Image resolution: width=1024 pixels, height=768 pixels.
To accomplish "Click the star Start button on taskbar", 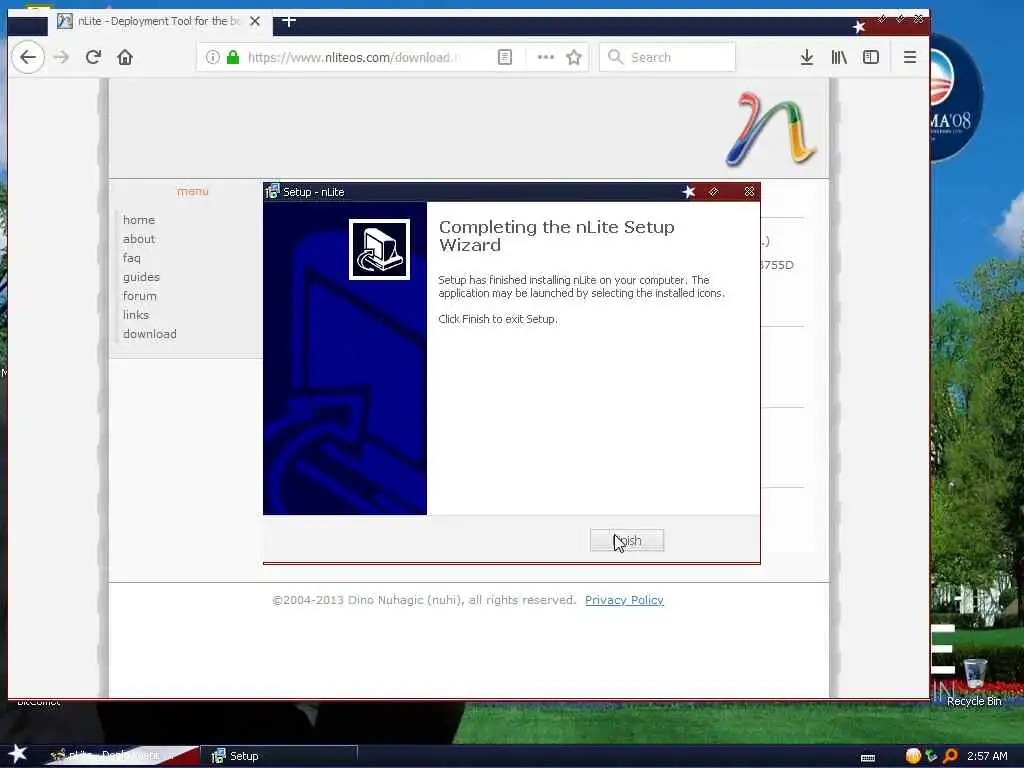I will [x=18, y=754].
